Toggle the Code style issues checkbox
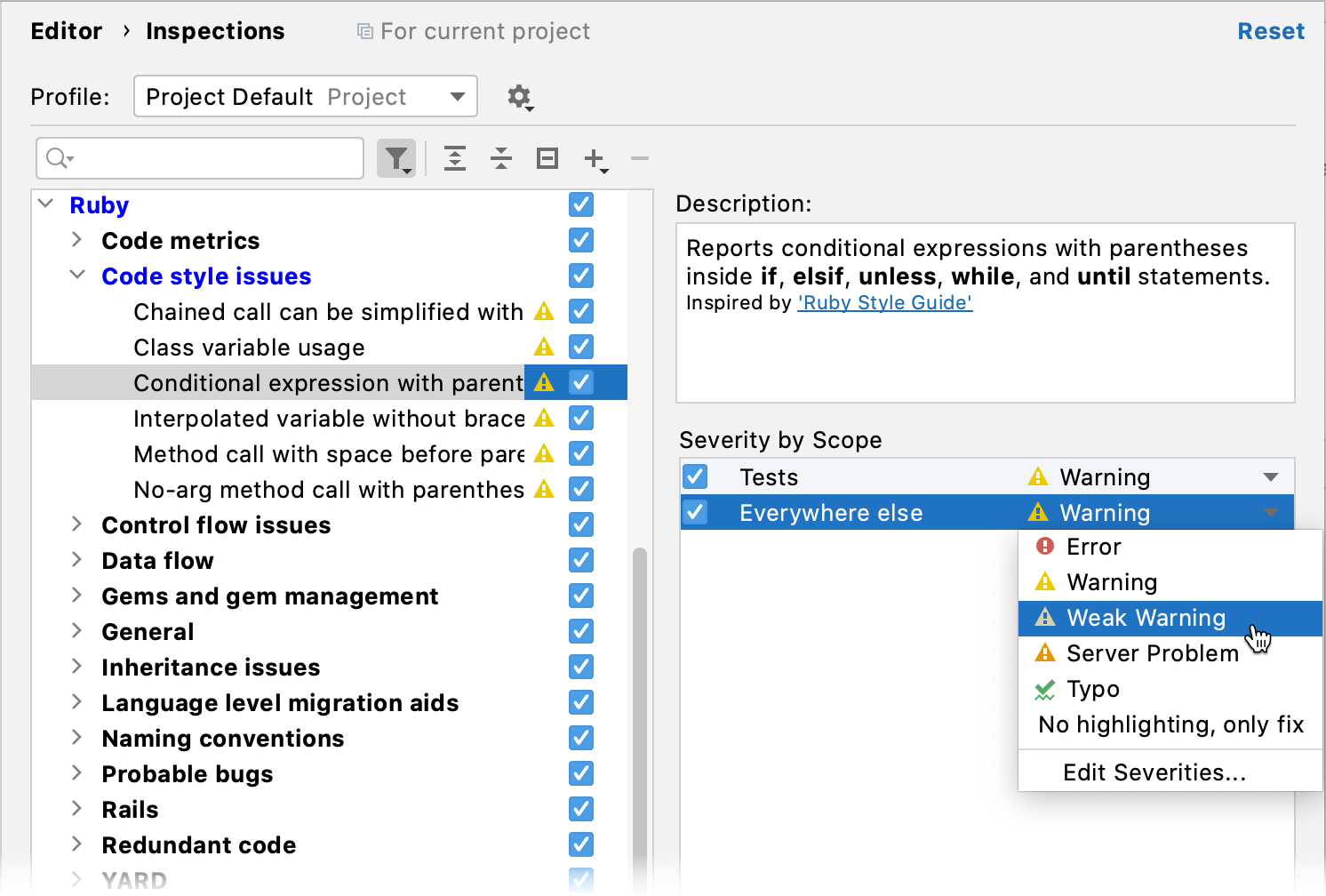The height and width of the screenshot is (896, 1326). click(x=581, y=276)
